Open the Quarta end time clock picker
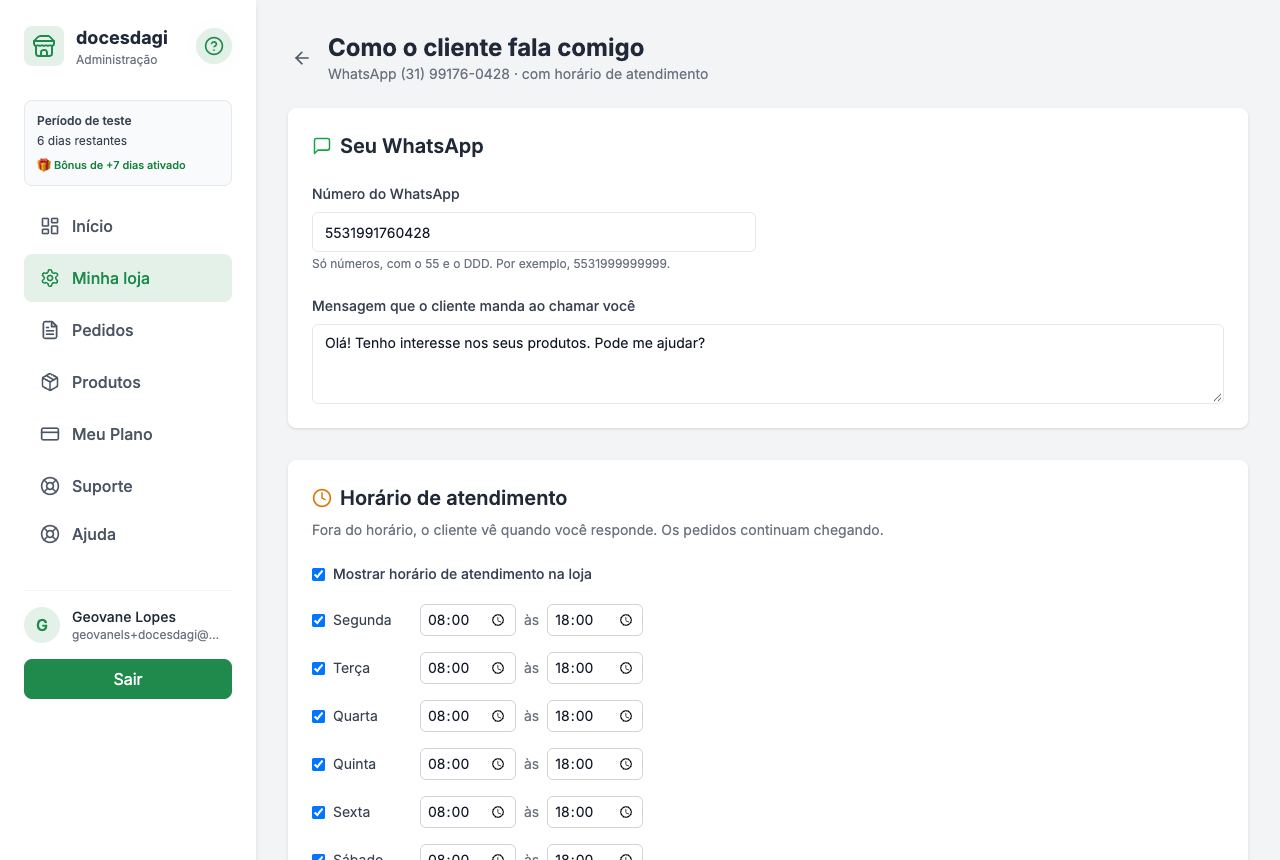 click(x=626, y=716)
